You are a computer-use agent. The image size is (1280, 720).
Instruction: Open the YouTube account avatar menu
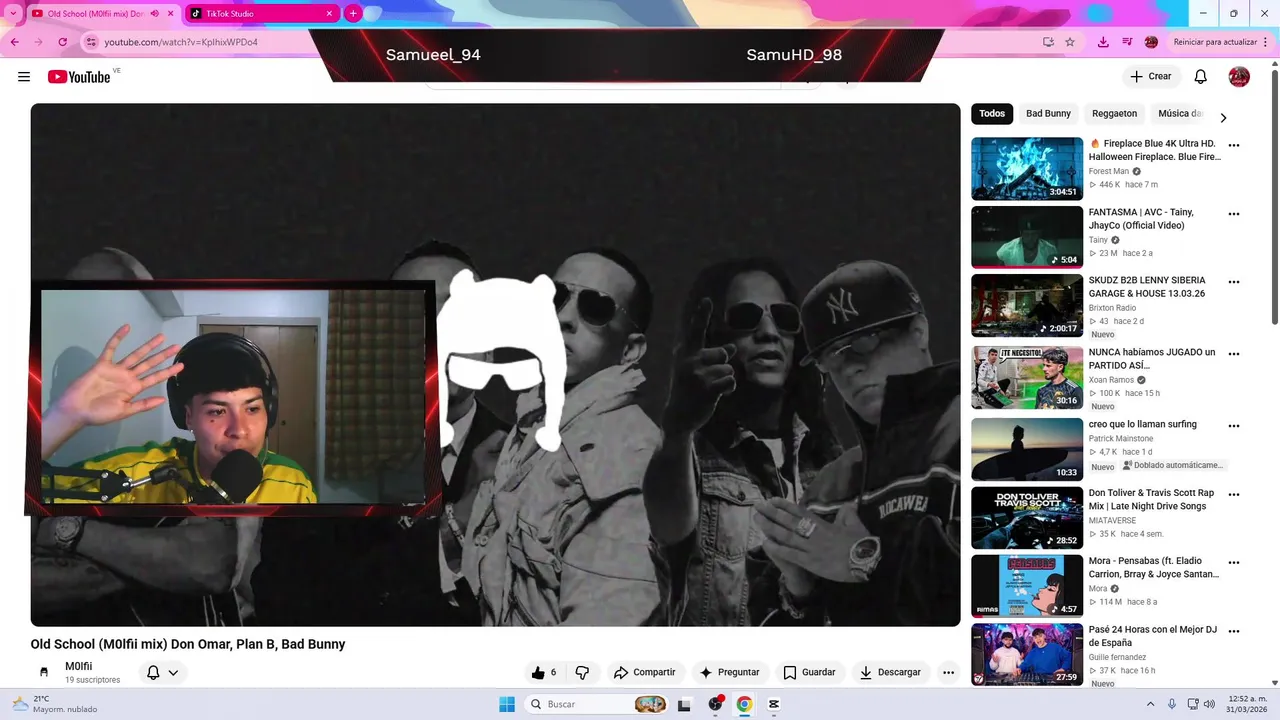click(x=1239, y=77)
